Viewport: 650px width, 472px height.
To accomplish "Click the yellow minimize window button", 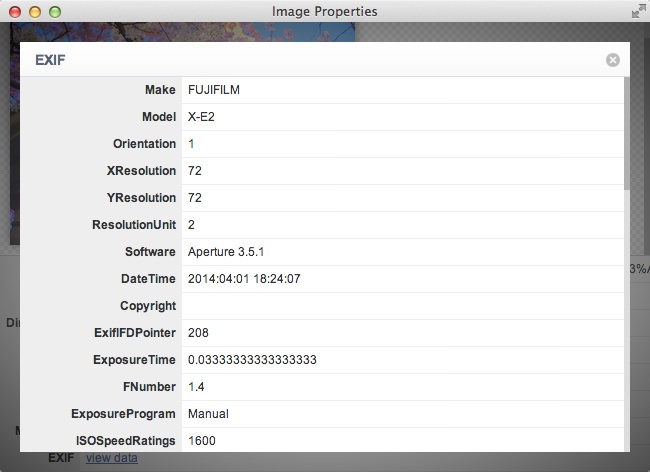I will click(x=35, y=12).
